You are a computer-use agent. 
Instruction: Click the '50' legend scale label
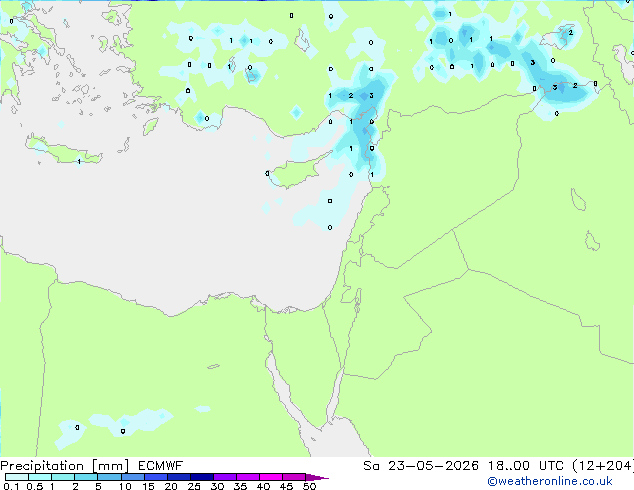pyautogui.click(x=309, y=486)
